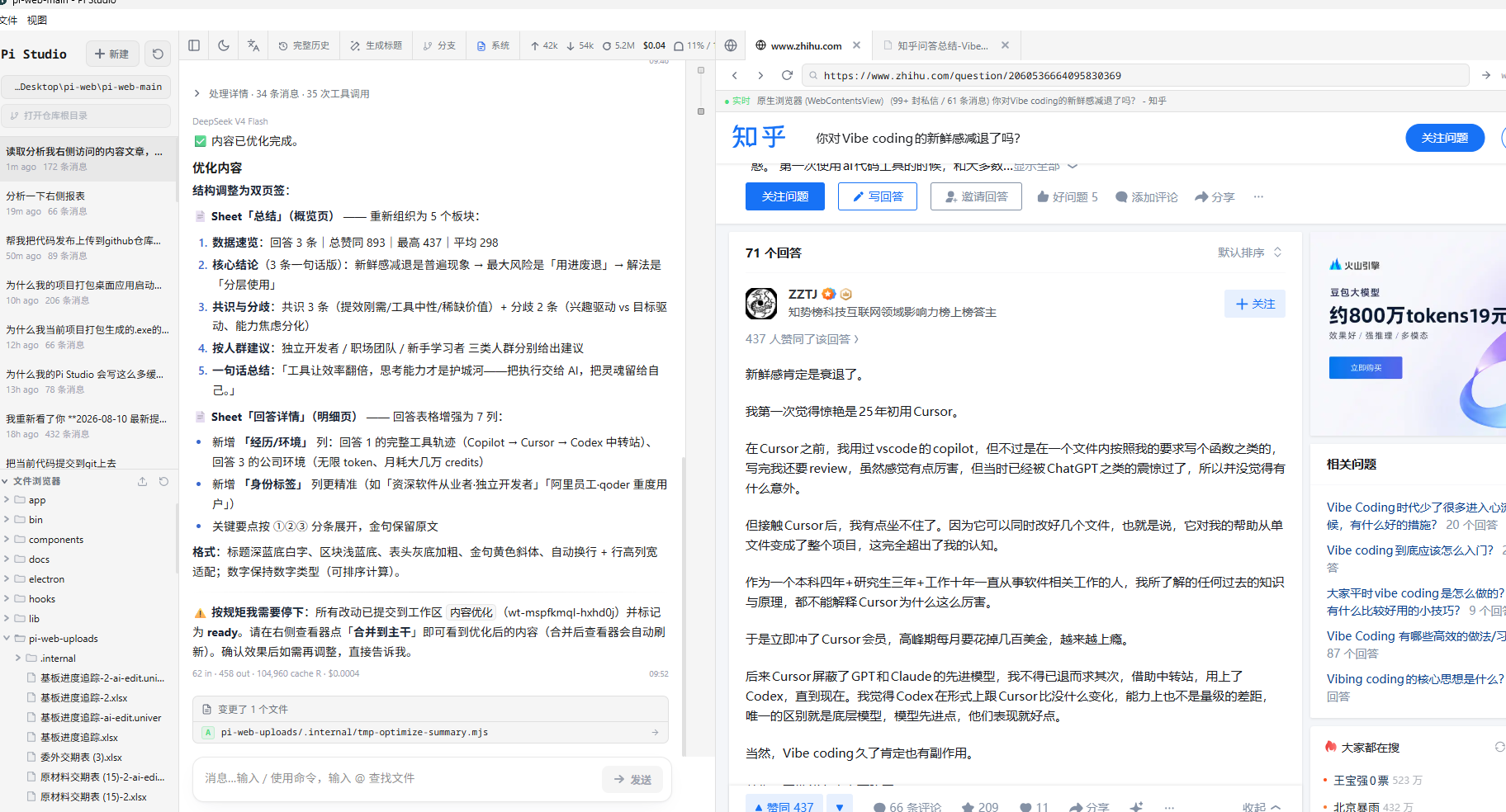This screenshot has width=1506, height=812.
Task: Click 打开仓库目录 open repository button
Action: [86, 116]
